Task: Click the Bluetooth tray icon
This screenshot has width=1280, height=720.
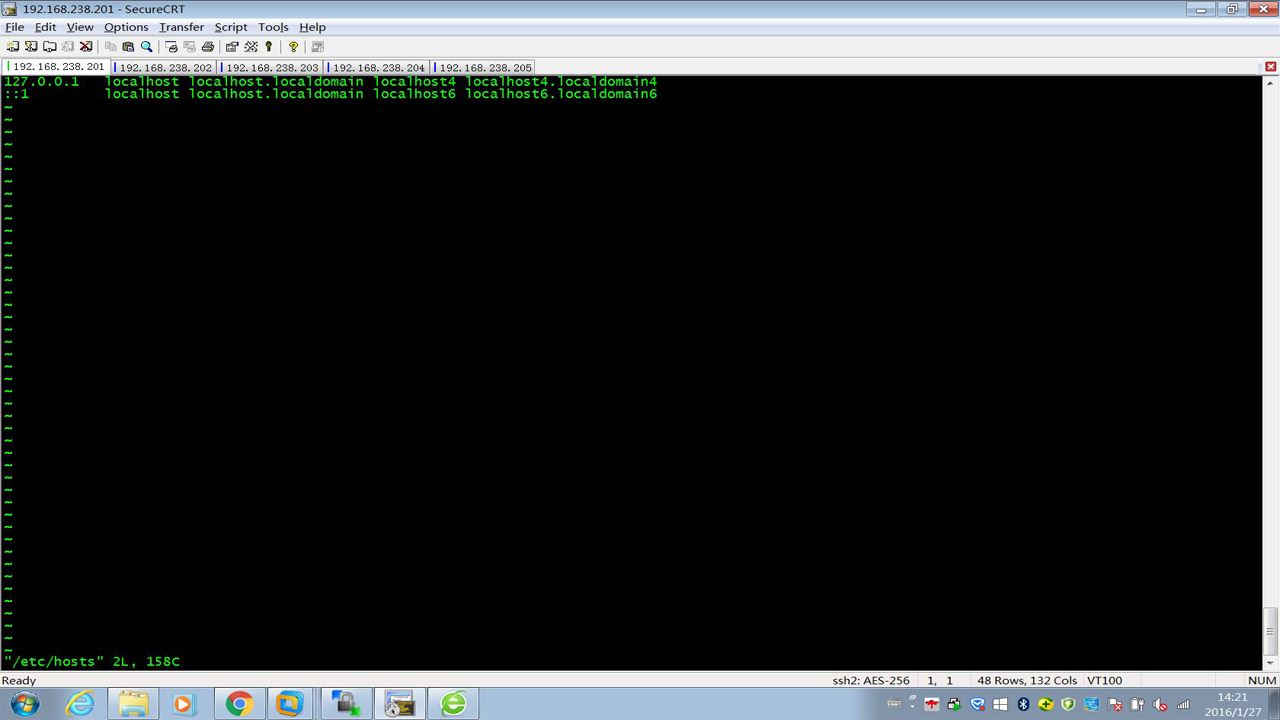Action: click(1023, 704)
